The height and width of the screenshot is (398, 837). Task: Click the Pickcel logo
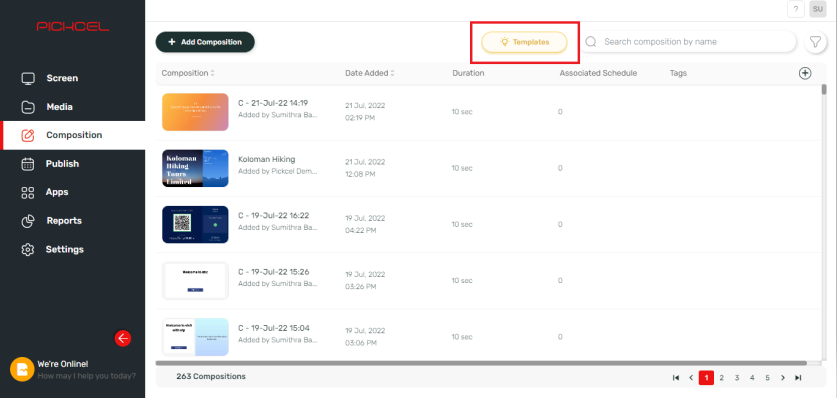point(73,26)
